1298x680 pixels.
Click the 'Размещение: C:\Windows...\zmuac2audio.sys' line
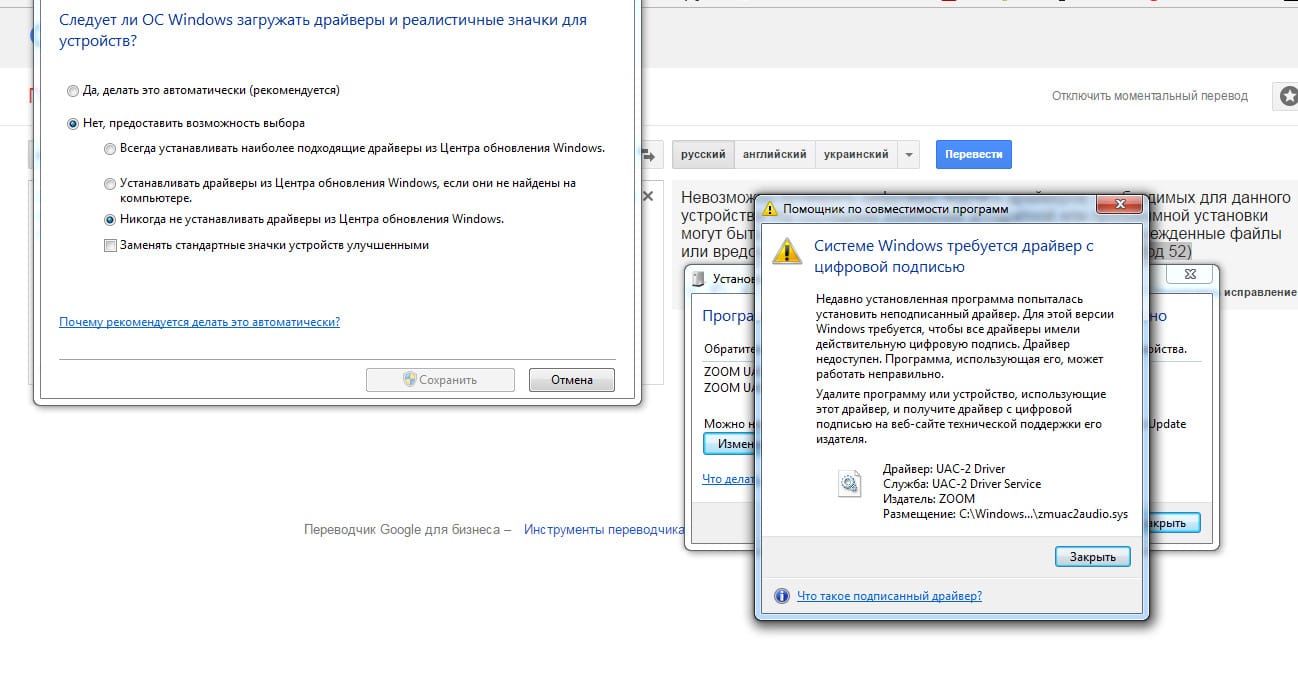pyautogui.click(x=1005, y=514)
